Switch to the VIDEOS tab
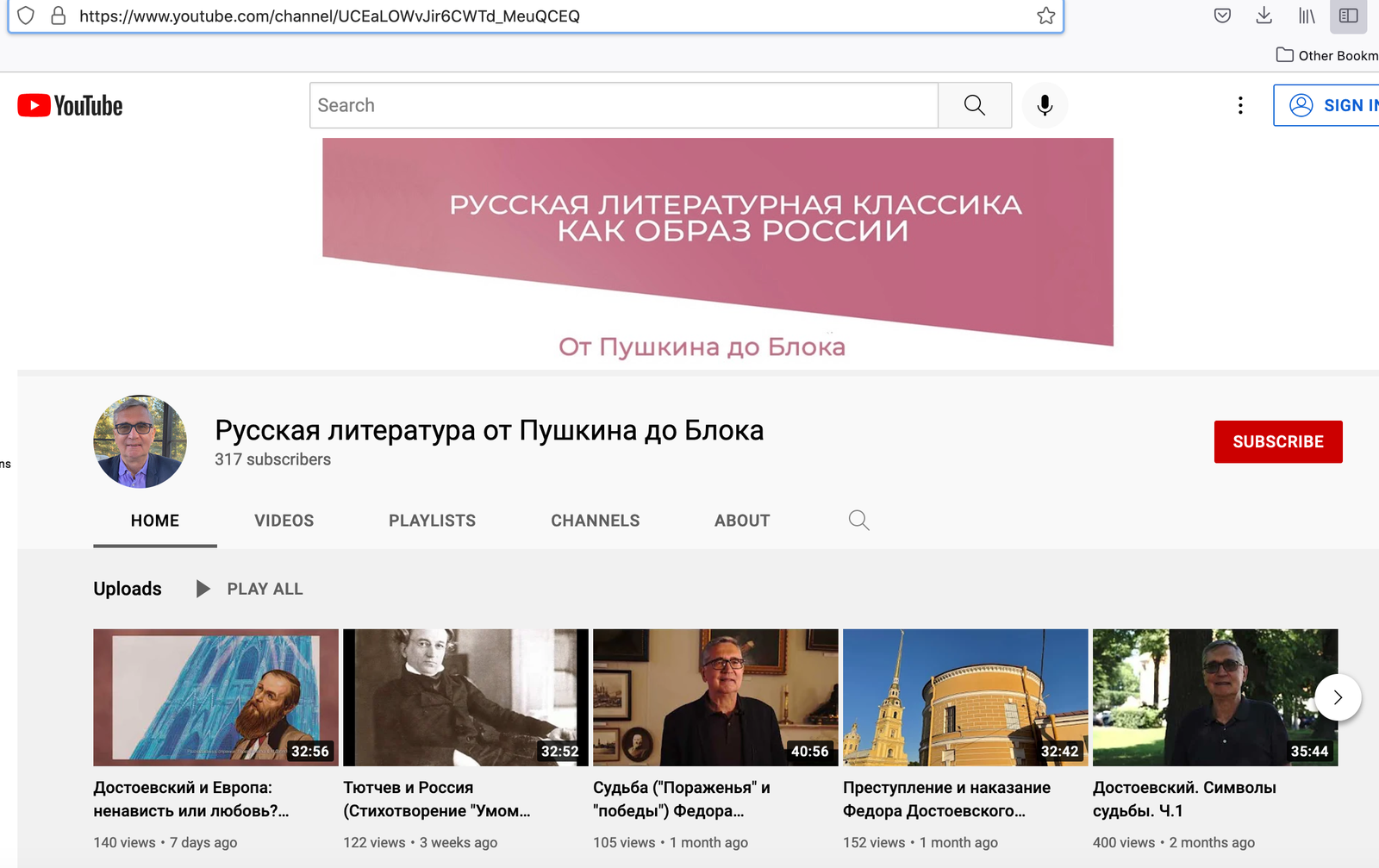Viewport: 1379px width, 868px height. pyautogui.click(x=284, y=520)
